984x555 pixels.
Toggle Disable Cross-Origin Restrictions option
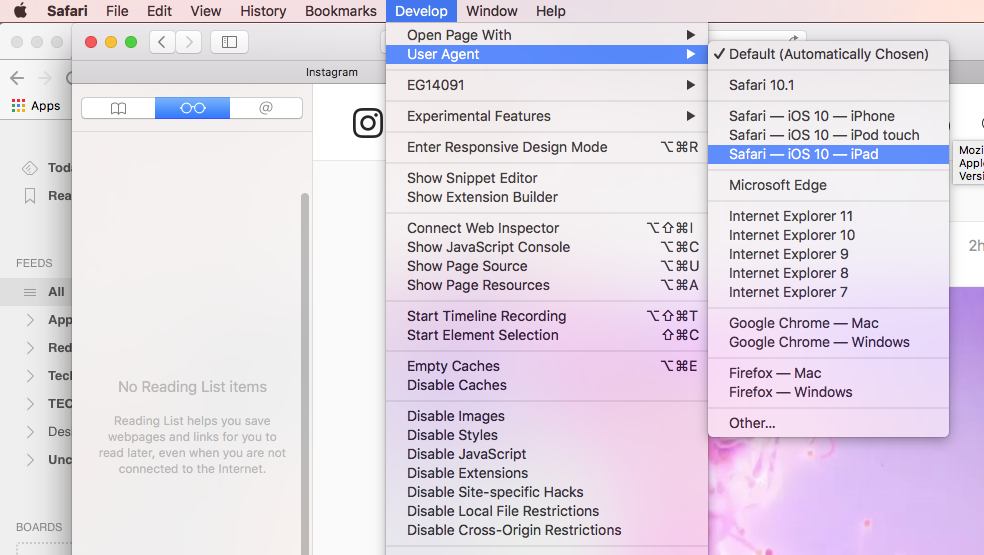click(547, 530)
